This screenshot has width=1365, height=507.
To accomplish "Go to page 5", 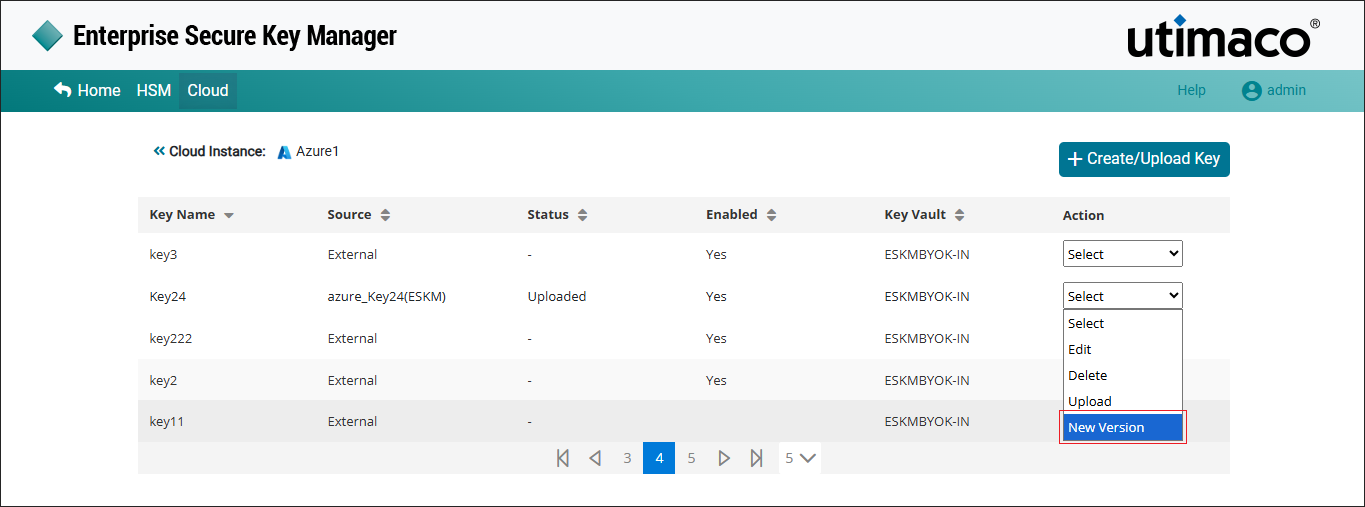I will tap(691, 458).
